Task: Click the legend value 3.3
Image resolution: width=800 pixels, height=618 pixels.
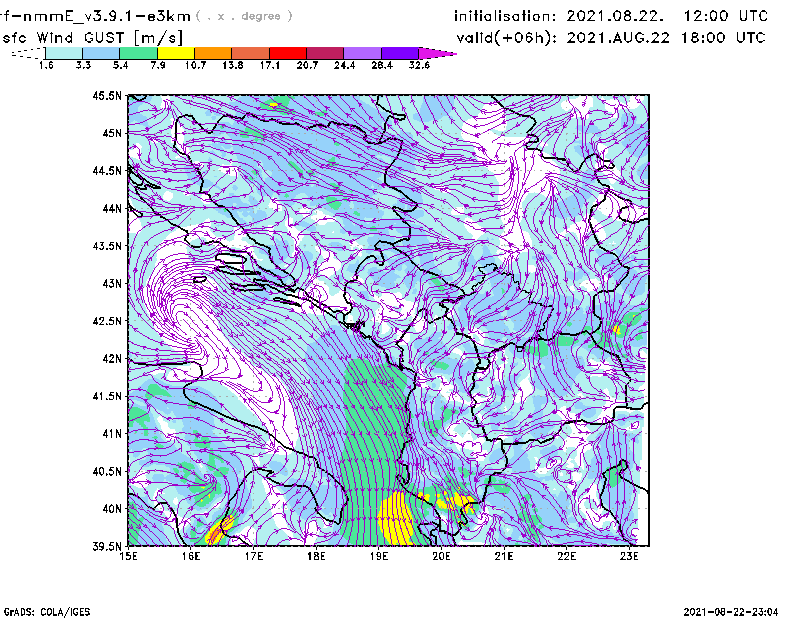Action: coord(83,65)
